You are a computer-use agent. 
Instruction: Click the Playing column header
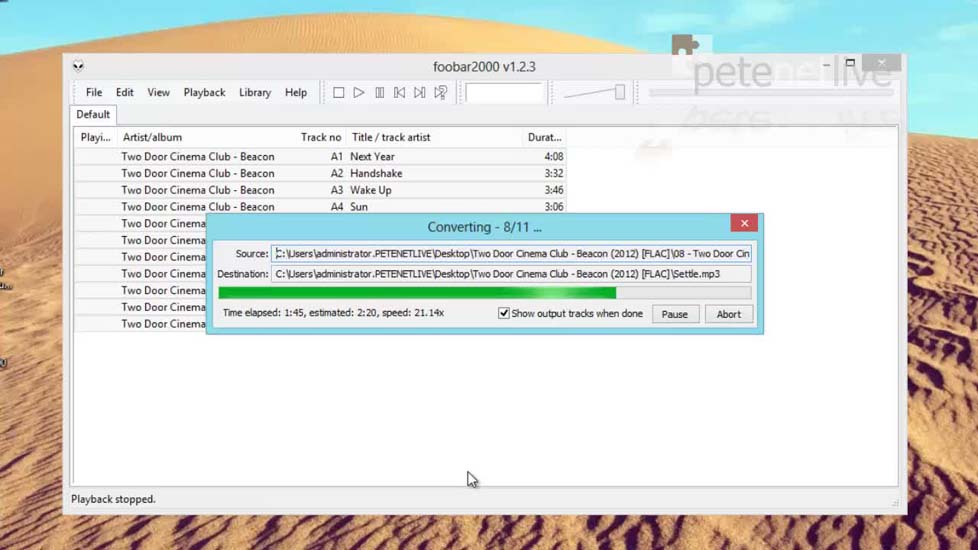click(x=95, y=137)
